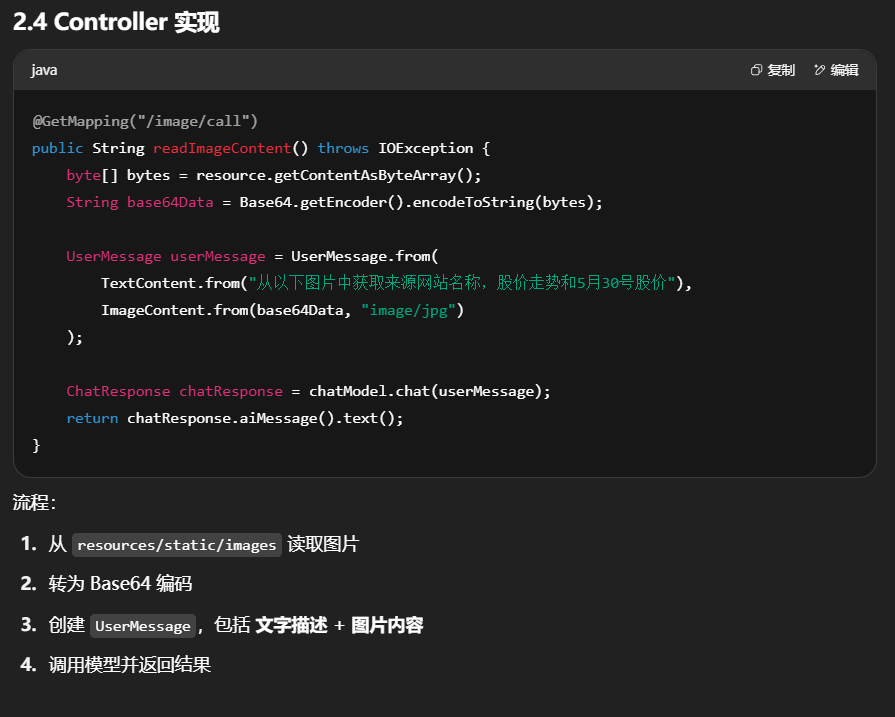Click the UserMessage inline code tag
The width and height of the screenshot is (895, 717).
[x=142, y=626]
